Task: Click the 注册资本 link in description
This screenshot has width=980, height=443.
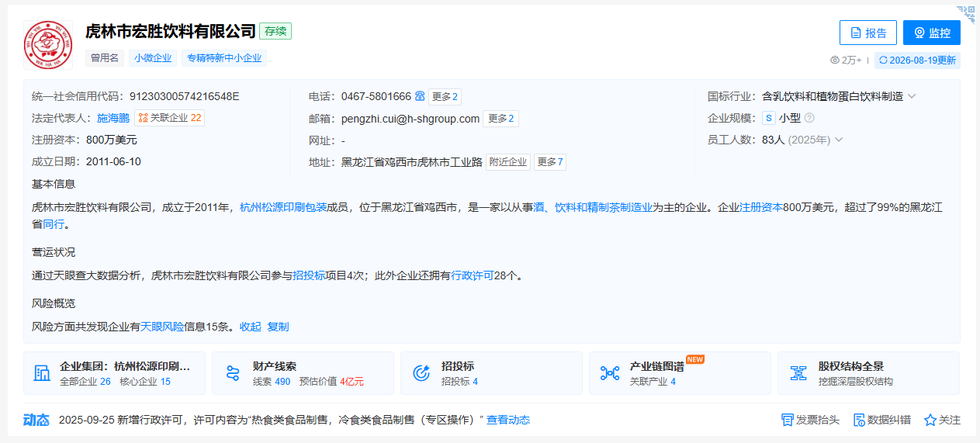Action: click(x=761, y=207)
